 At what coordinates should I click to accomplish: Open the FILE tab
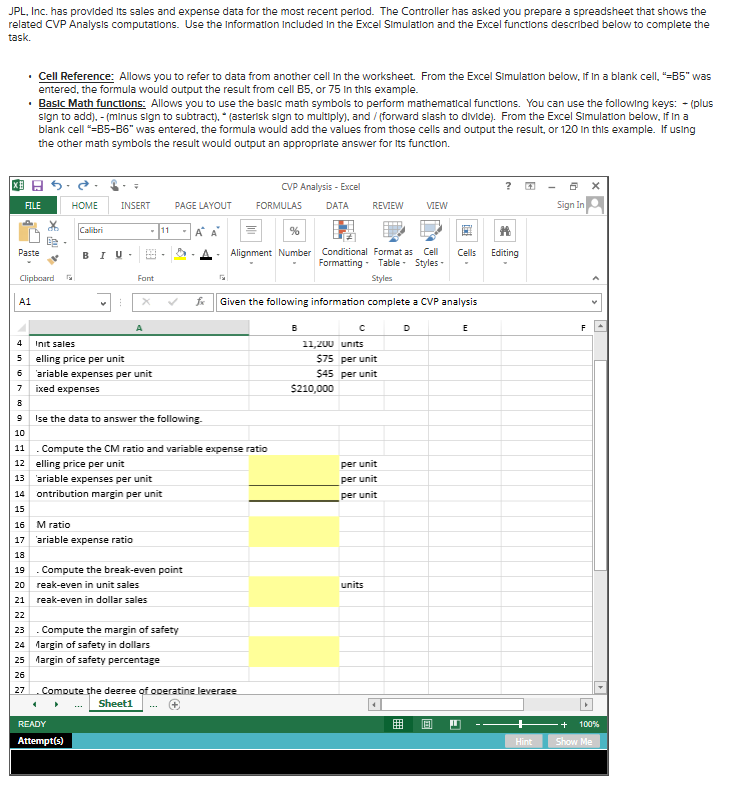click(x=33, y=206)
